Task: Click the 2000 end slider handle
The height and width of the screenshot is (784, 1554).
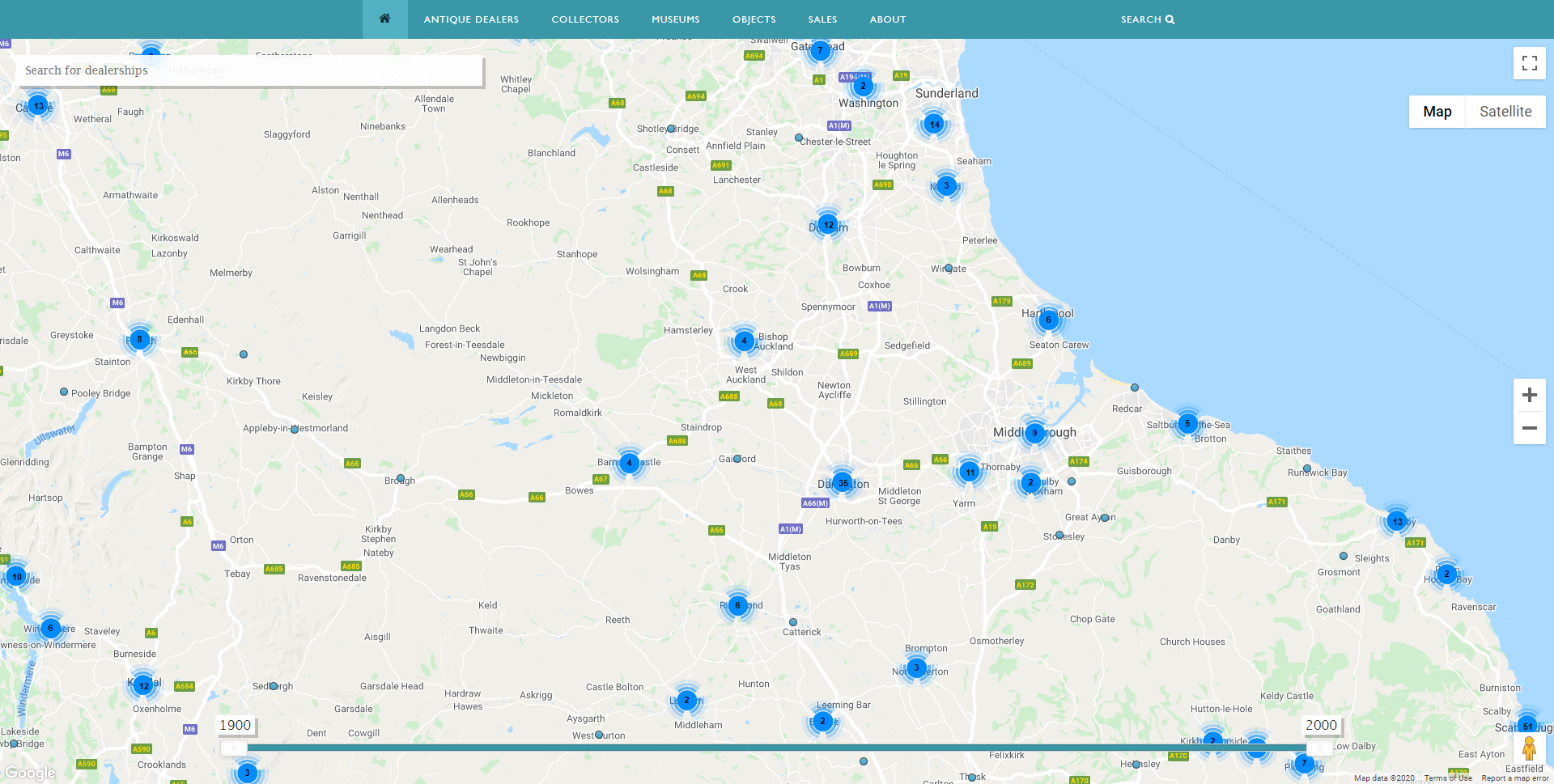Action: coord(1319,748)
